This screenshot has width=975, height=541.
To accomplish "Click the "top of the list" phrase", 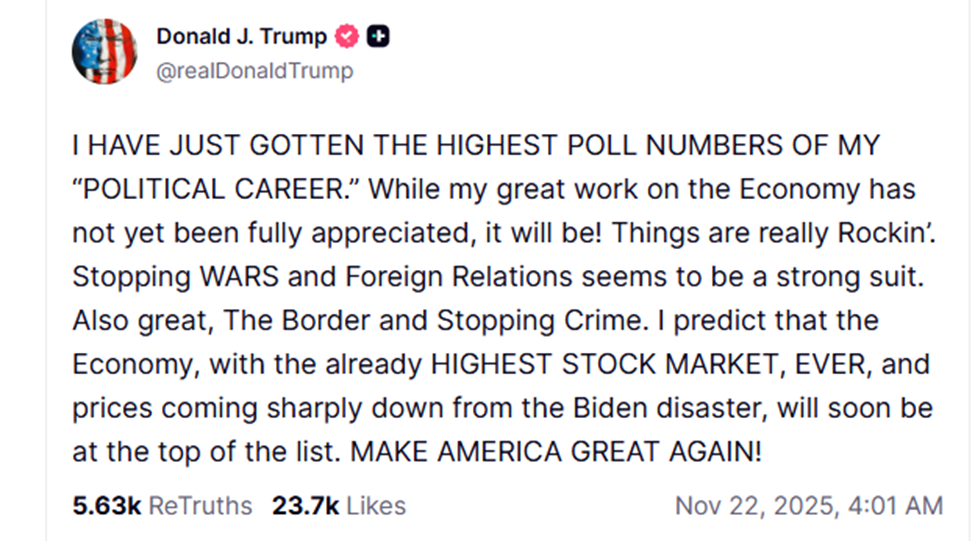I will [238, 452].
